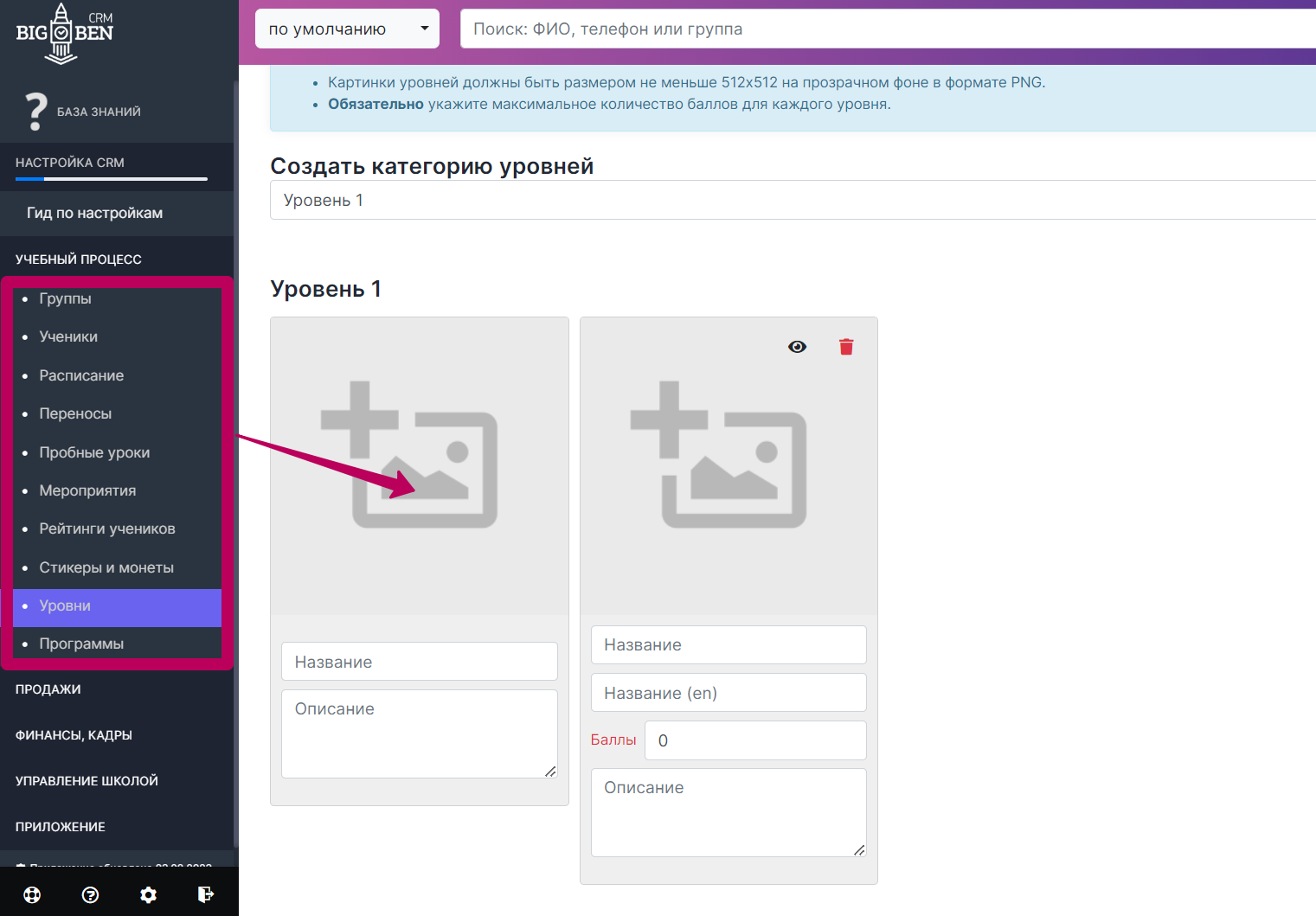Open the Стикеры и монеты menu item
Viewport: 1316px width, 916px height.
[106, 567]
